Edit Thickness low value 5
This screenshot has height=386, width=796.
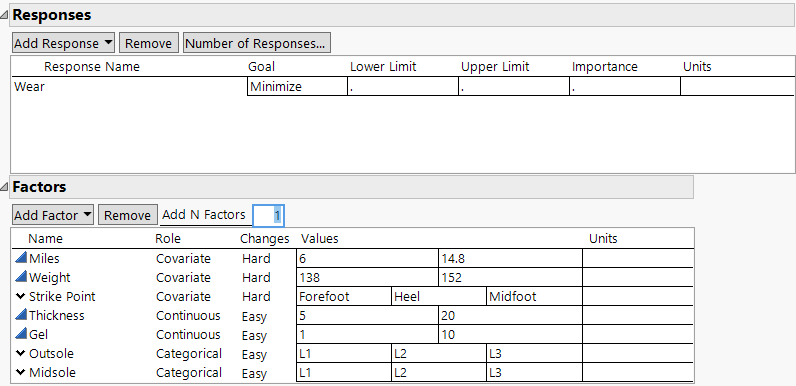pyautogui.click(x=367, y=315)
